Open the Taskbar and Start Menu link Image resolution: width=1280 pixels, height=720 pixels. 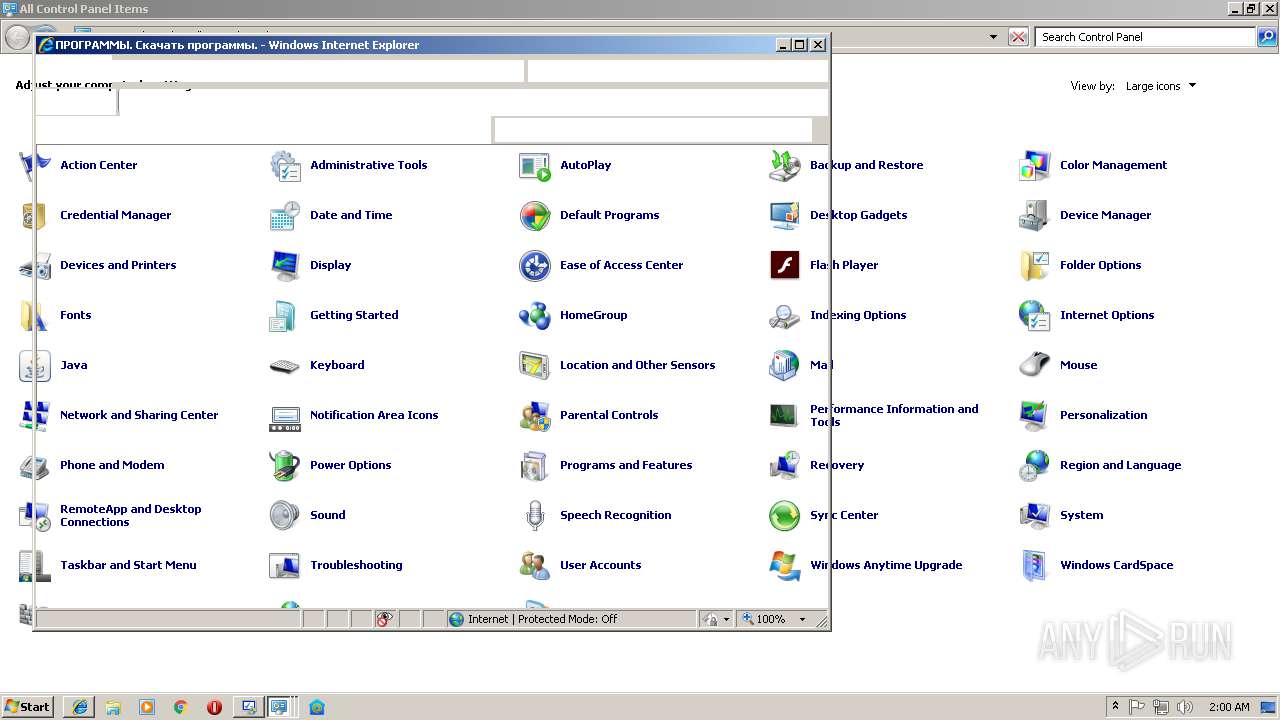(128, 565)
